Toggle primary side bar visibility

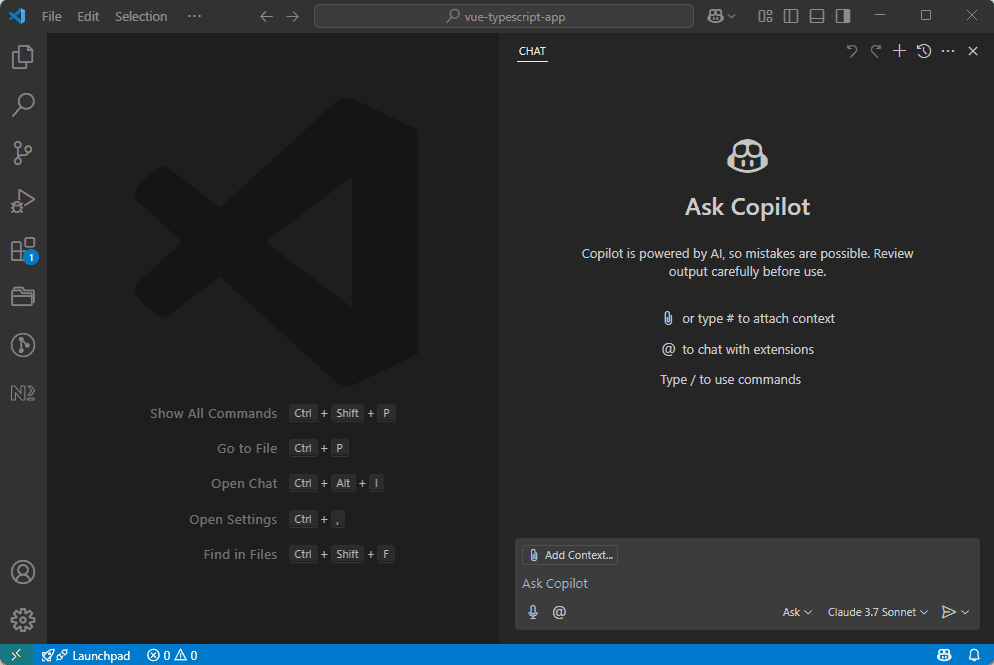click(791, 16)
